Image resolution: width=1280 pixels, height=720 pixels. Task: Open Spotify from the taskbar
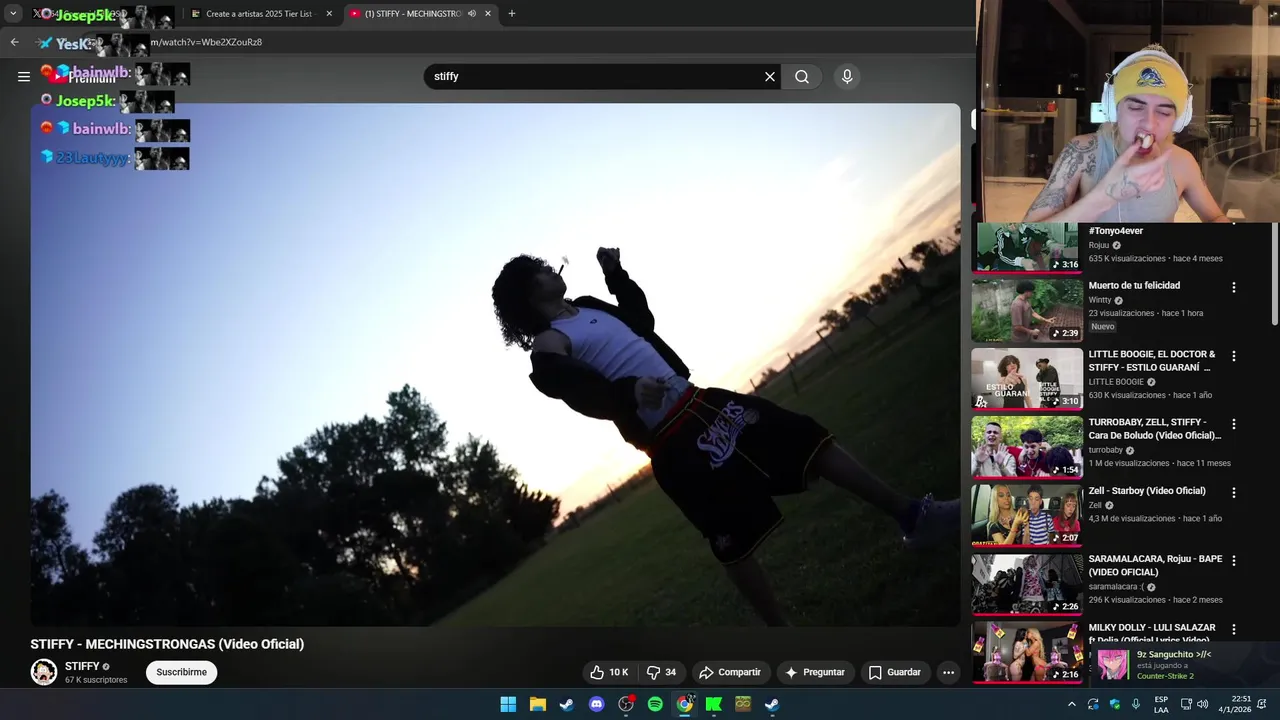(655, 704)
